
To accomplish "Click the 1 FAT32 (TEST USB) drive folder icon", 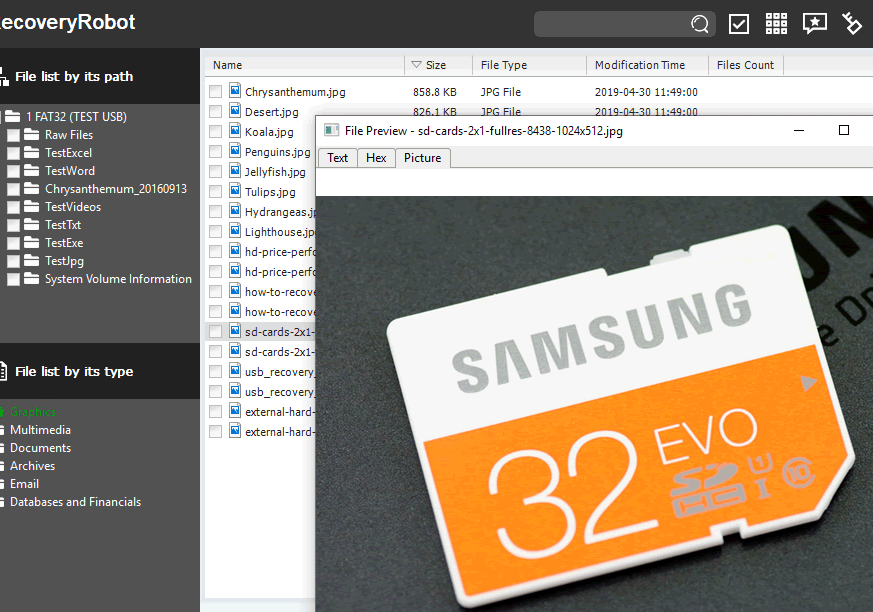I will [13, 116].
